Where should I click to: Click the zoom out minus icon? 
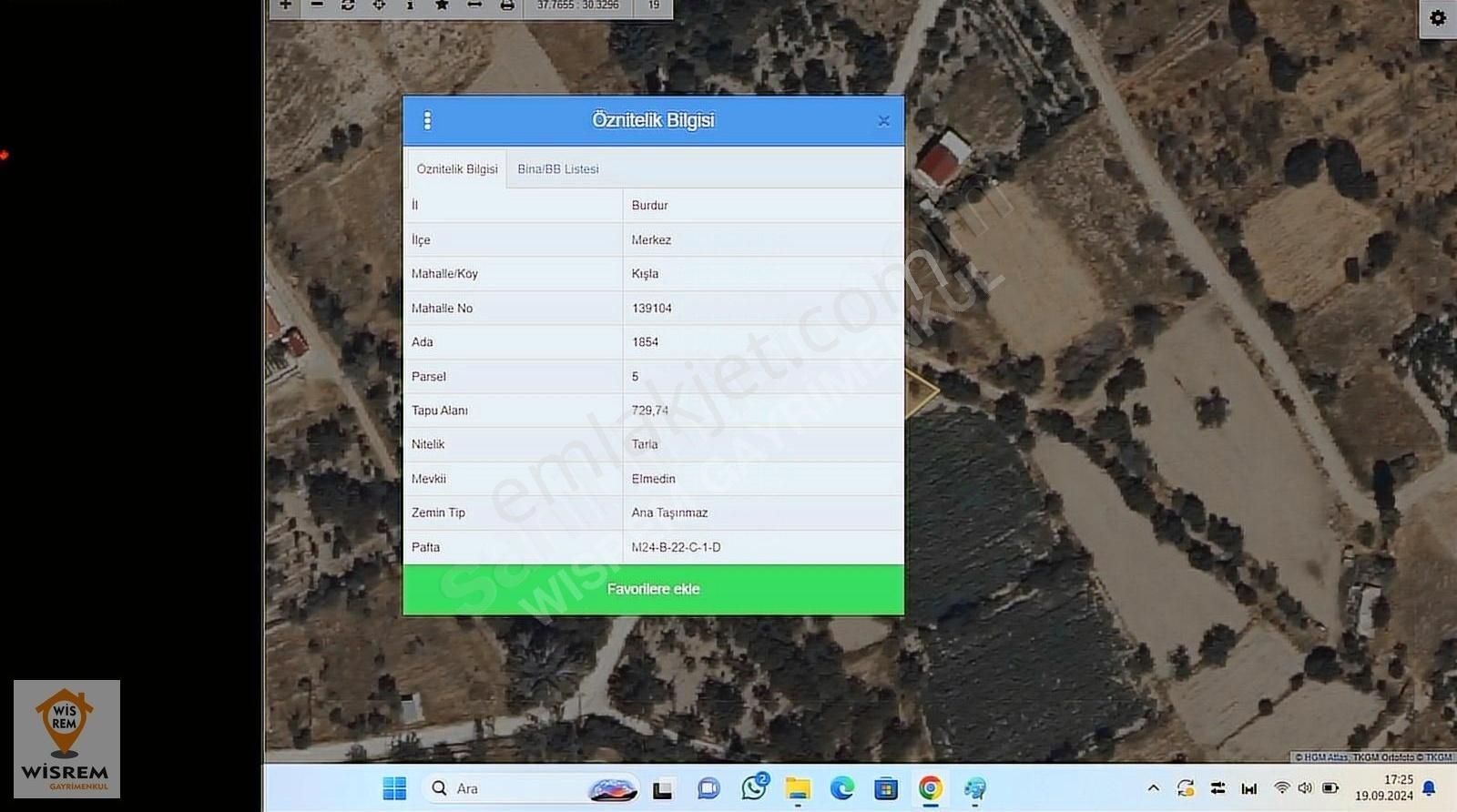pos(317,5)
